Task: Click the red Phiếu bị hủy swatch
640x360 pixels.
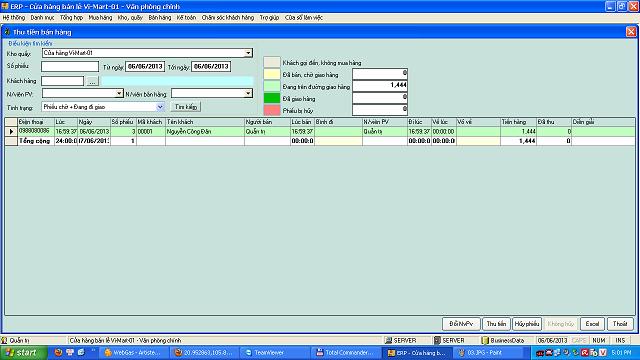Action: pyautogui.click(x=272, y=110)
